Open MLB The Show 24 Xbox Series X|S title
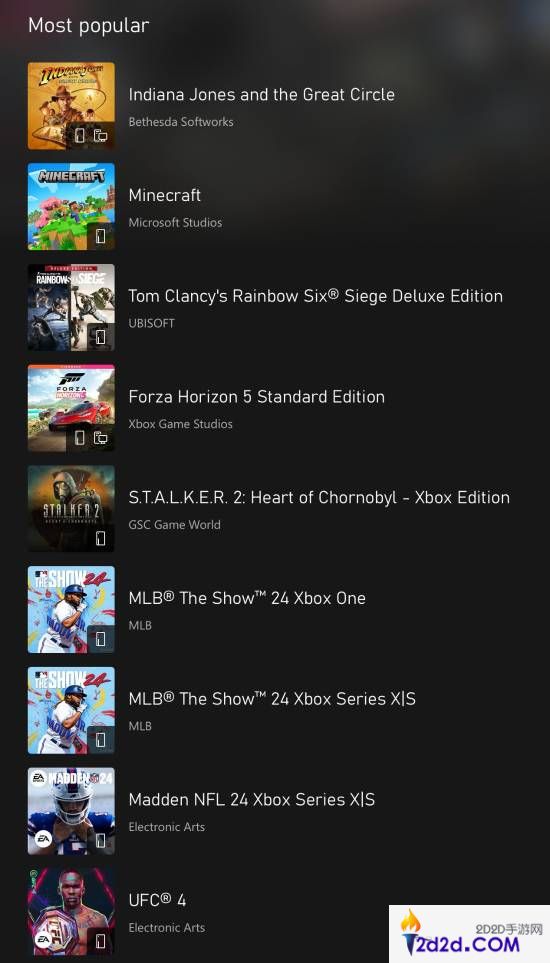 pos(272,699)
